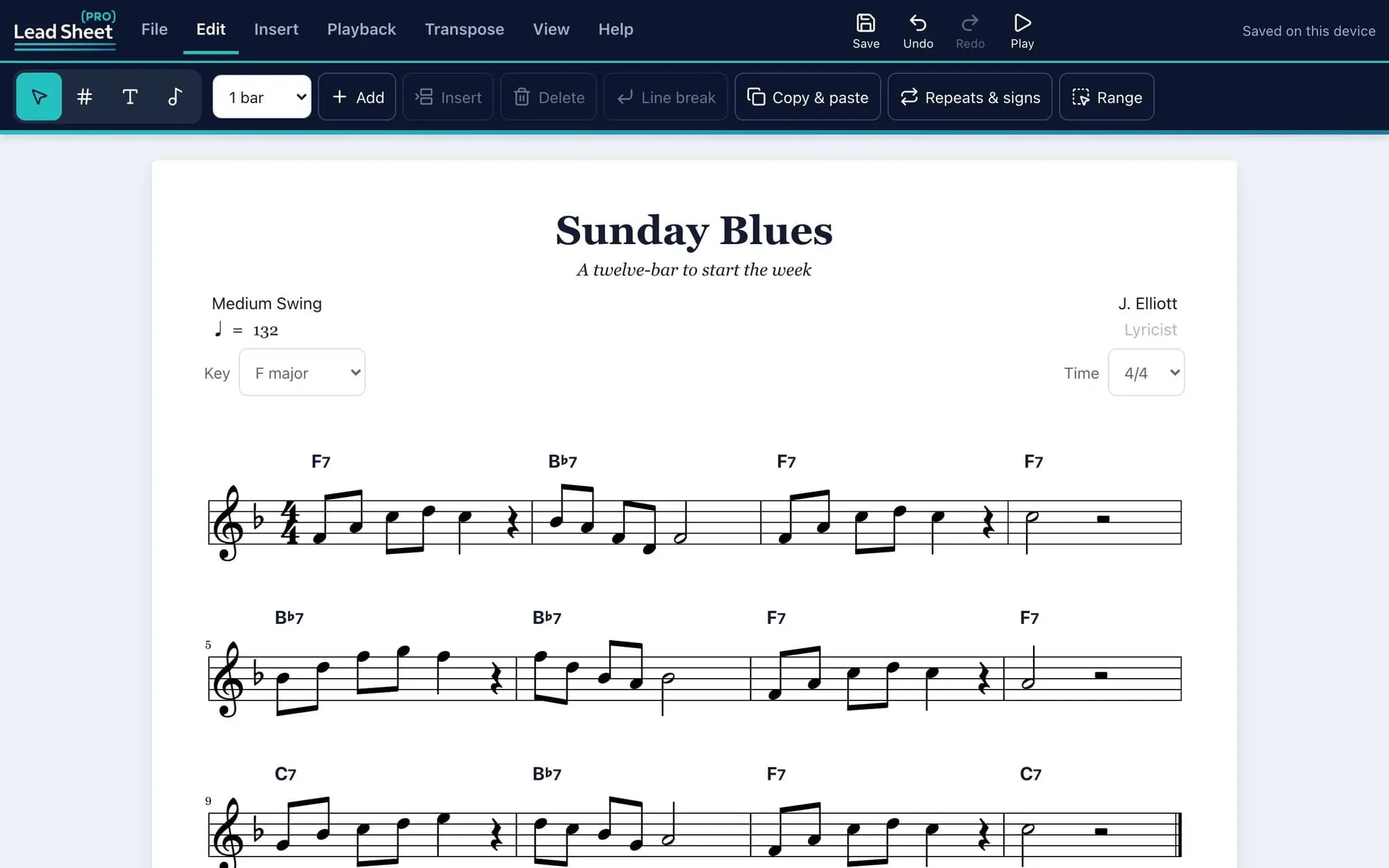
Task: Open the Key F major dropdown
Action: 302,372
